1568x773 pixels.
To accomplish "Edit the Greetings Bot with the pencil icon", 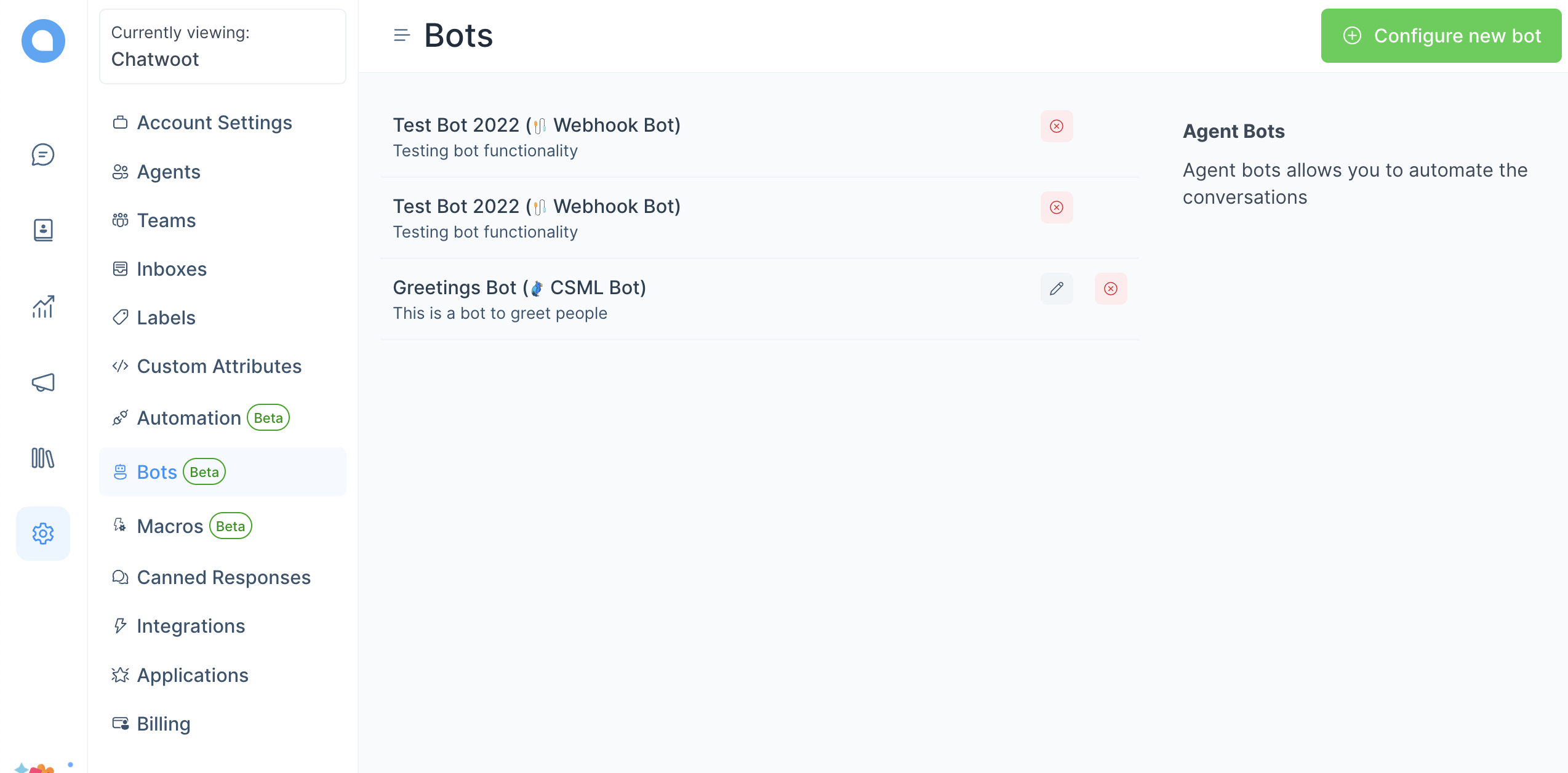I will click(x=1056, y=288).
